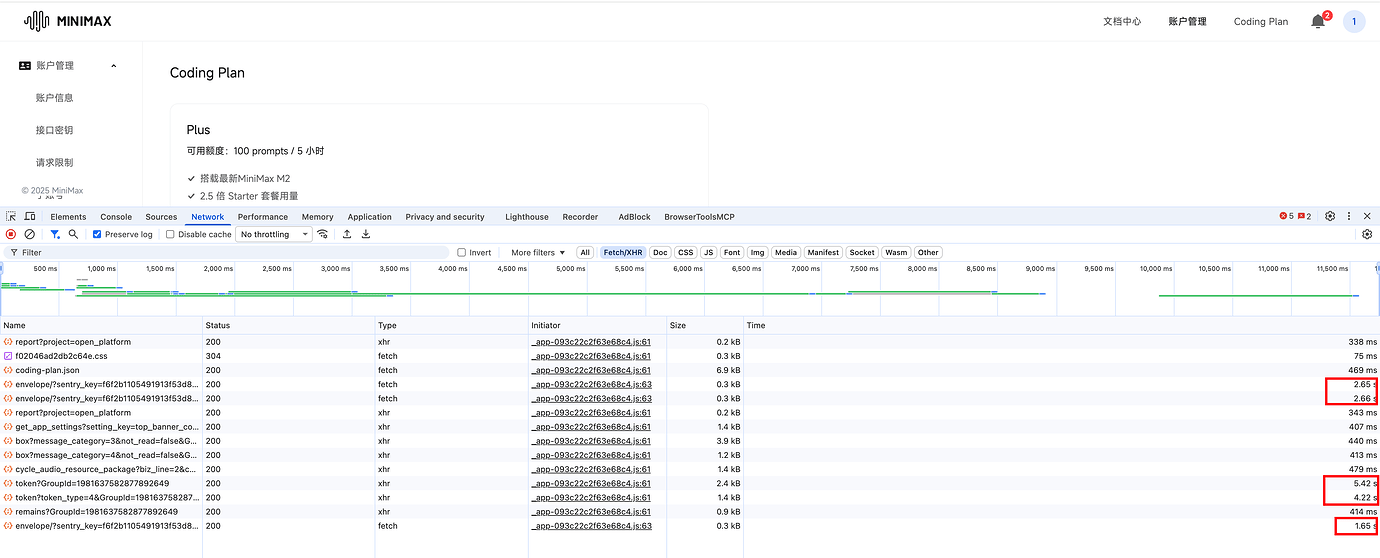Toggle the Font filter chip

pos(732,252)
